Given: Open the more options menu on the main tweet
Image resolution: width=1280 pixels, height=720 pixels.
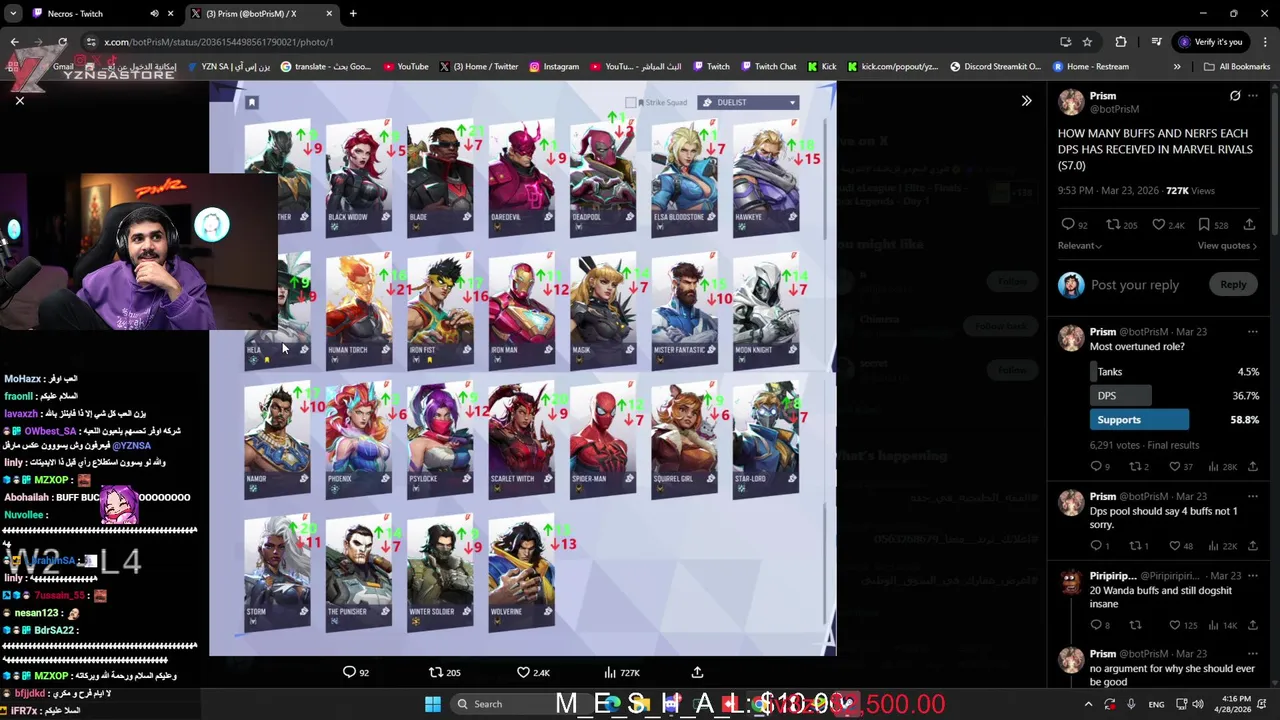Looking at the screenshot, I should (x=1253, y=96).
